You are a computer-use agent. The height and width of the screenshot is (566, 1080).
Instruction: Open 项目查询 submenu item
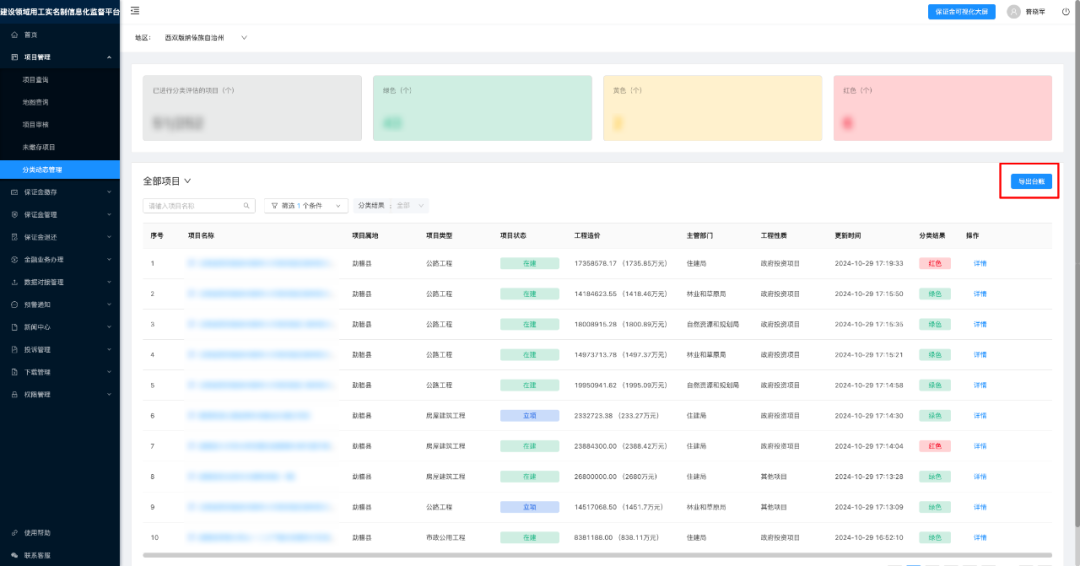[35, 80]
